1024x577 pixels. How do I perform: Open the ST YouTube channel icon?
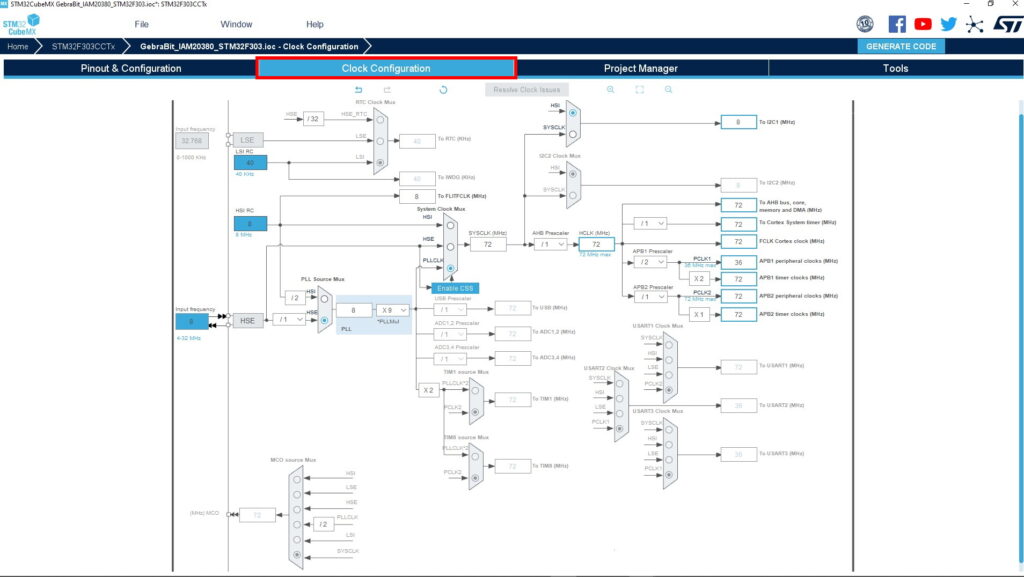point(923,24)
